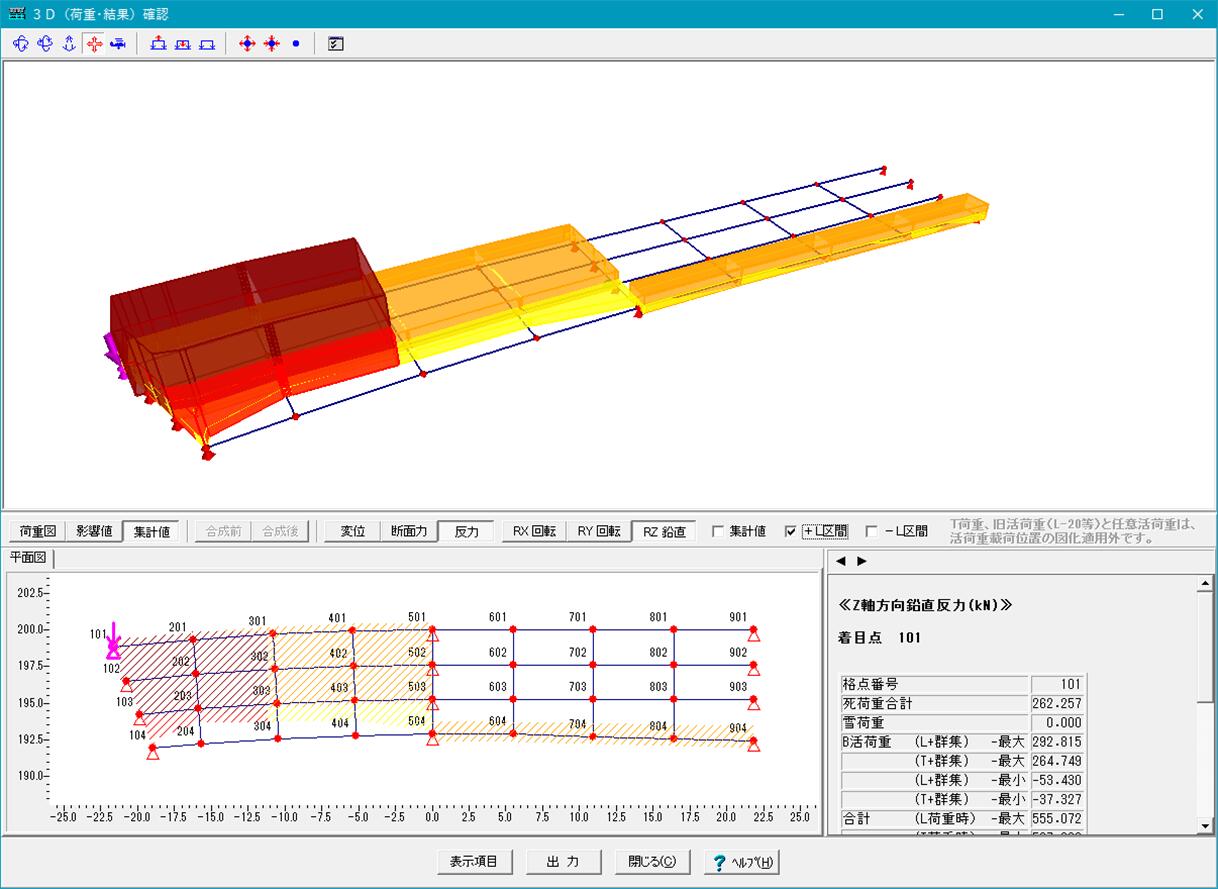Screen dimensions: 1218x889
Task: Go to next result with right arrow
Action: pos(862,561)
